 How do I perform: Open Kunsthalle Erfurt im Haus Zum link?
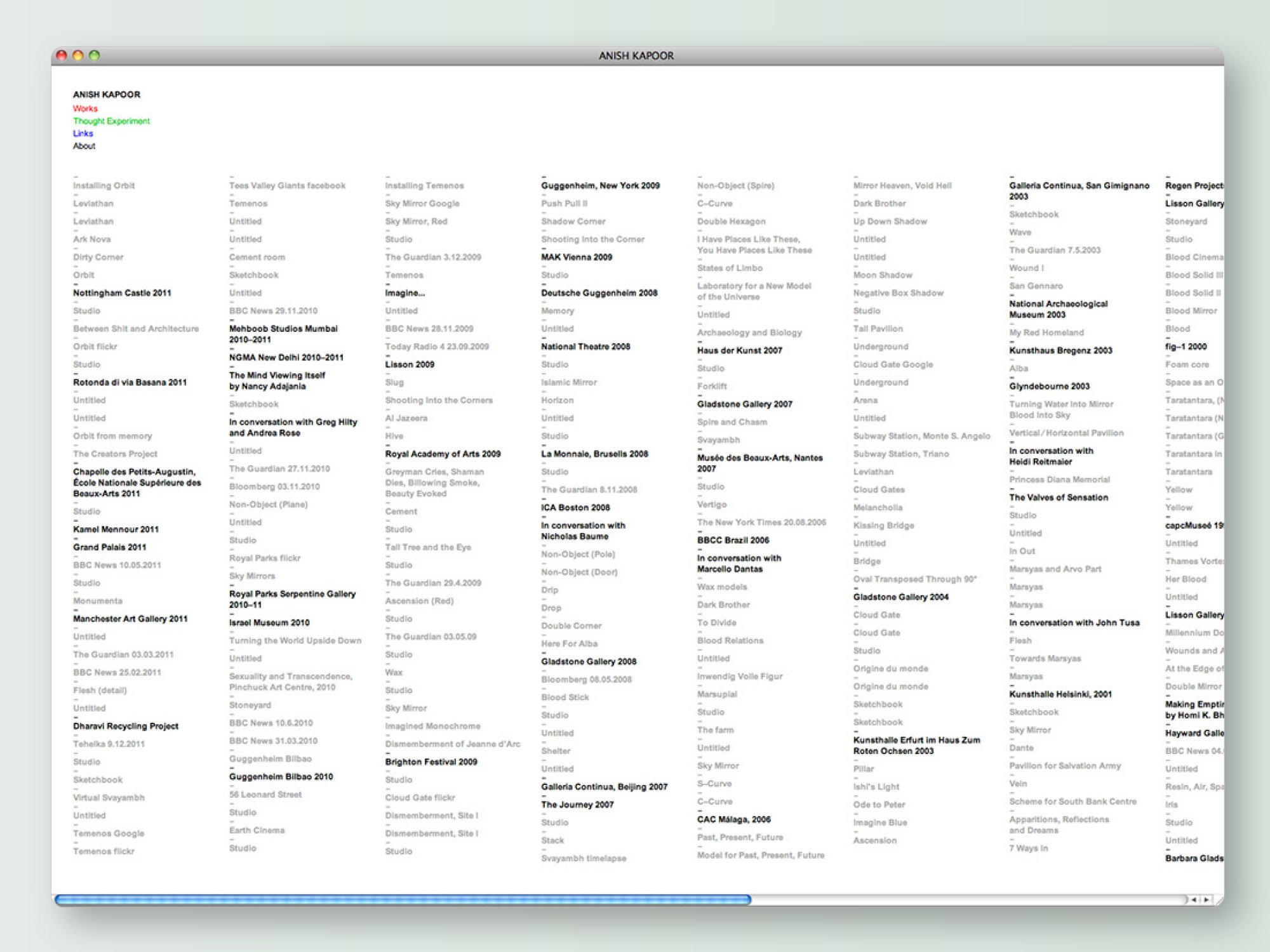click(916, 746)
